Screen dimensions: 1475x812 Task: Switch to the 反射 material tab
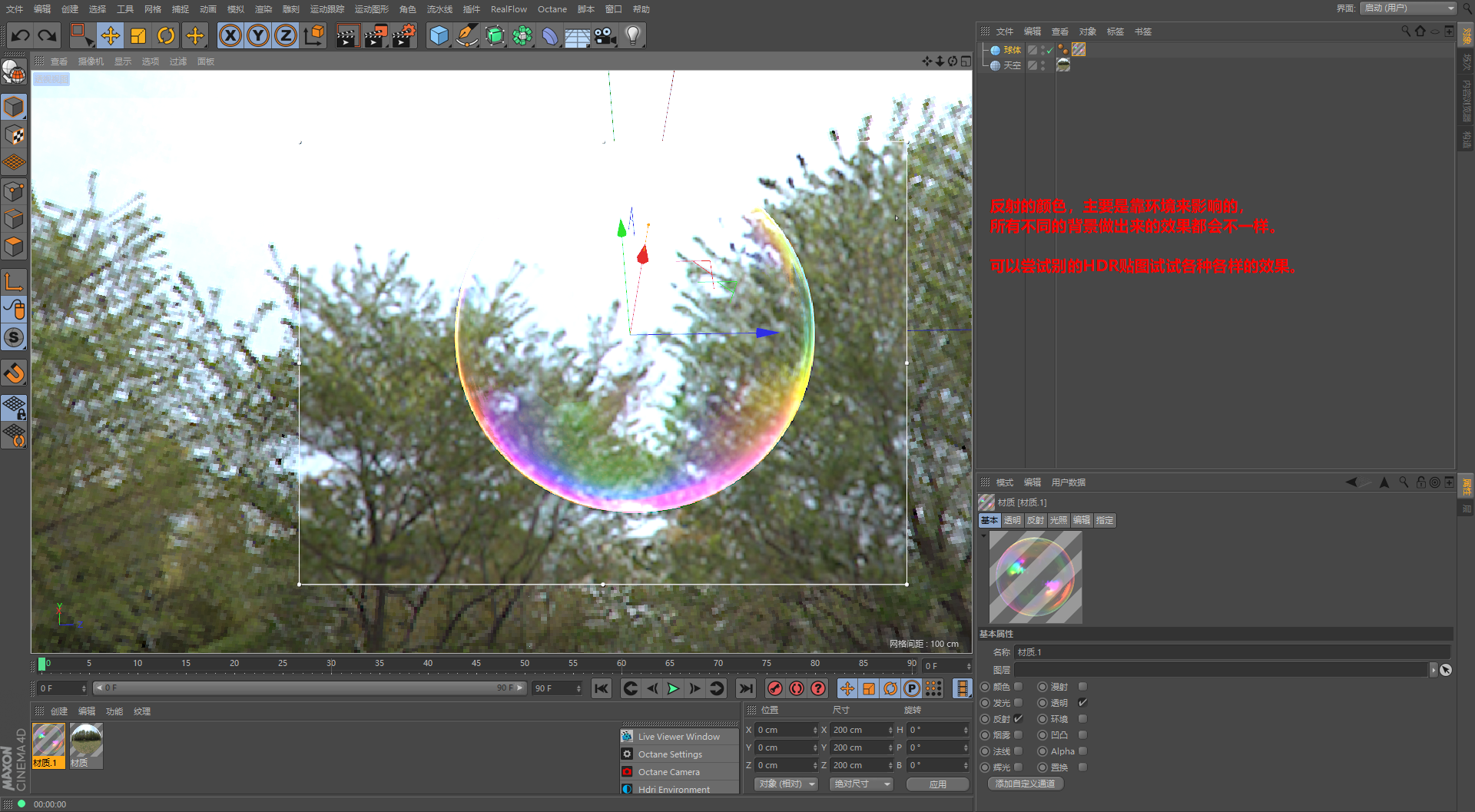[1036, 520]
